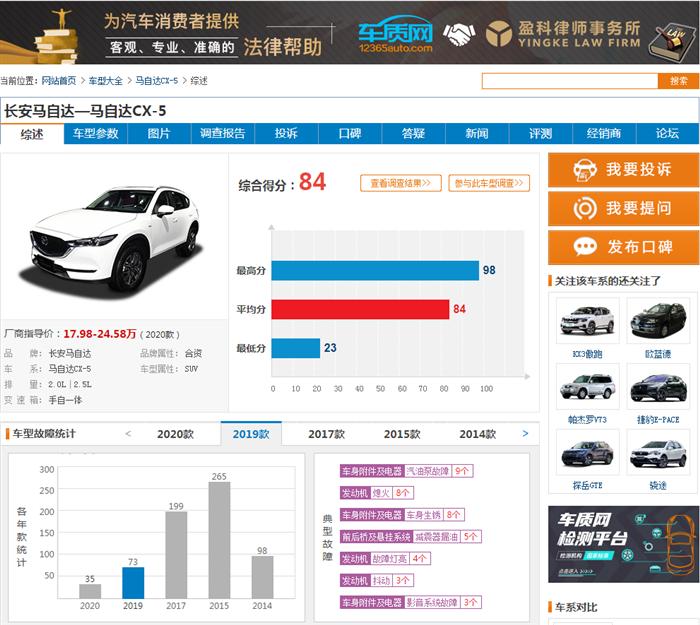The image size is (700, 625).
Task: Go to the 论坛 tab
Action: (667, 133)
